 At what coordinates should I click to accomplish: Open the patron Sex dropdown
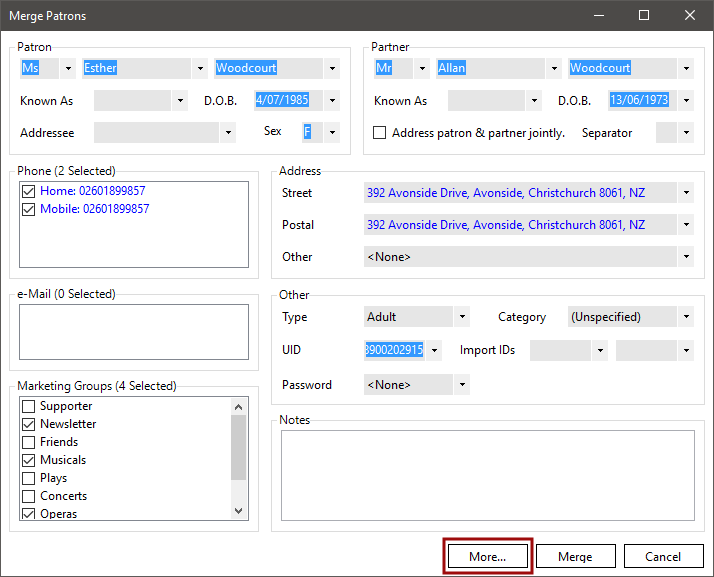(332, 132)
